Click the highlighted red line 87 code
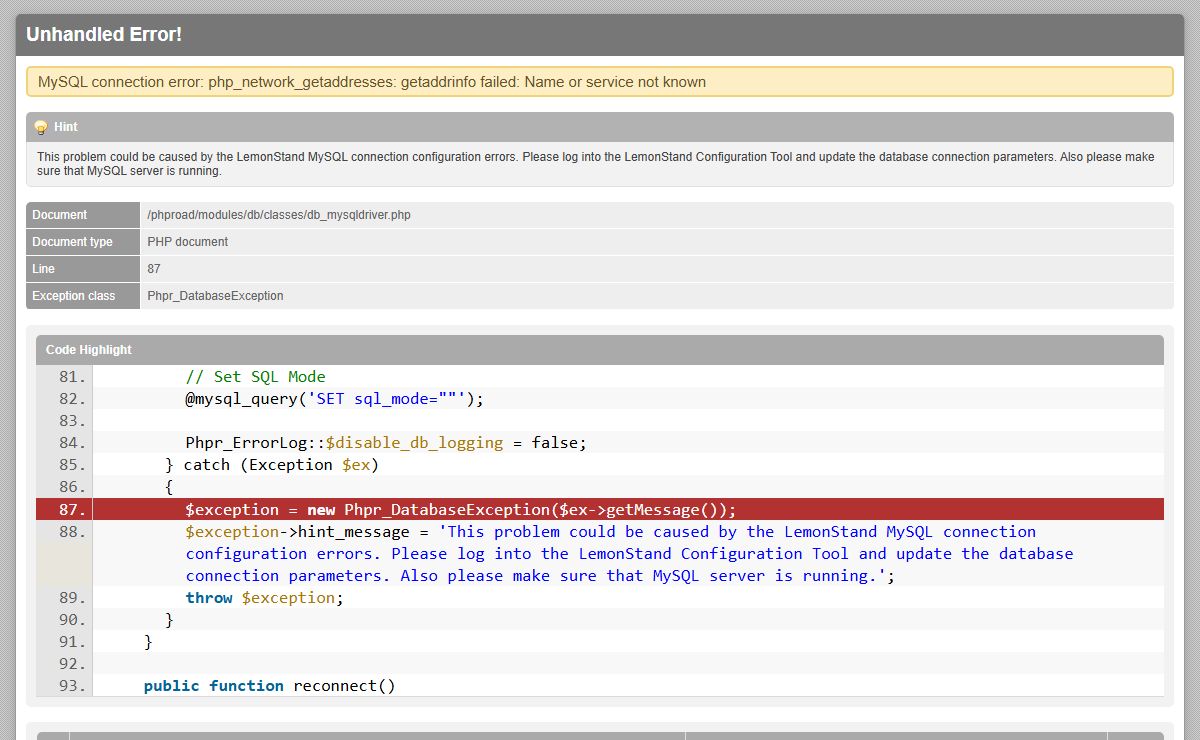Viewport: 1200px width, 740px height. pyautogui.click(x=461, y=509)
